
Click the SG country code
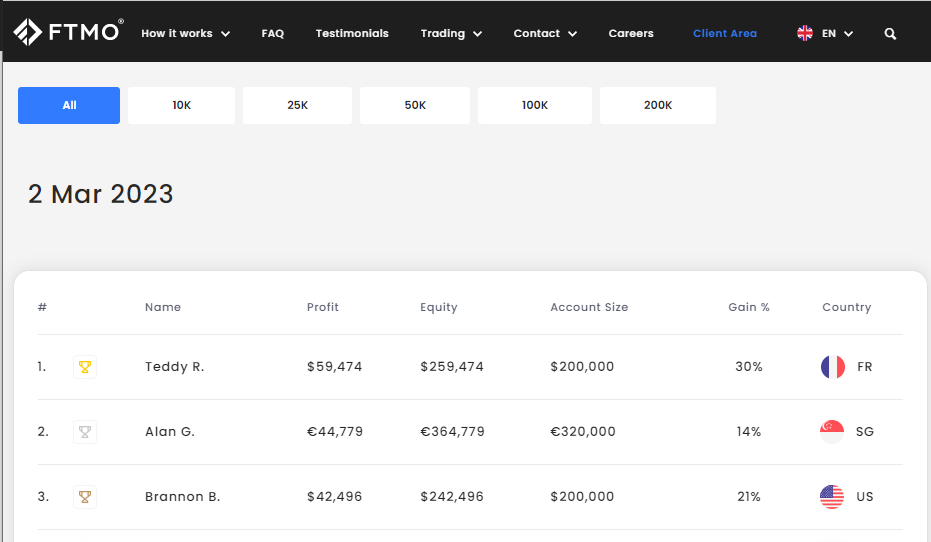pos(864,432)
